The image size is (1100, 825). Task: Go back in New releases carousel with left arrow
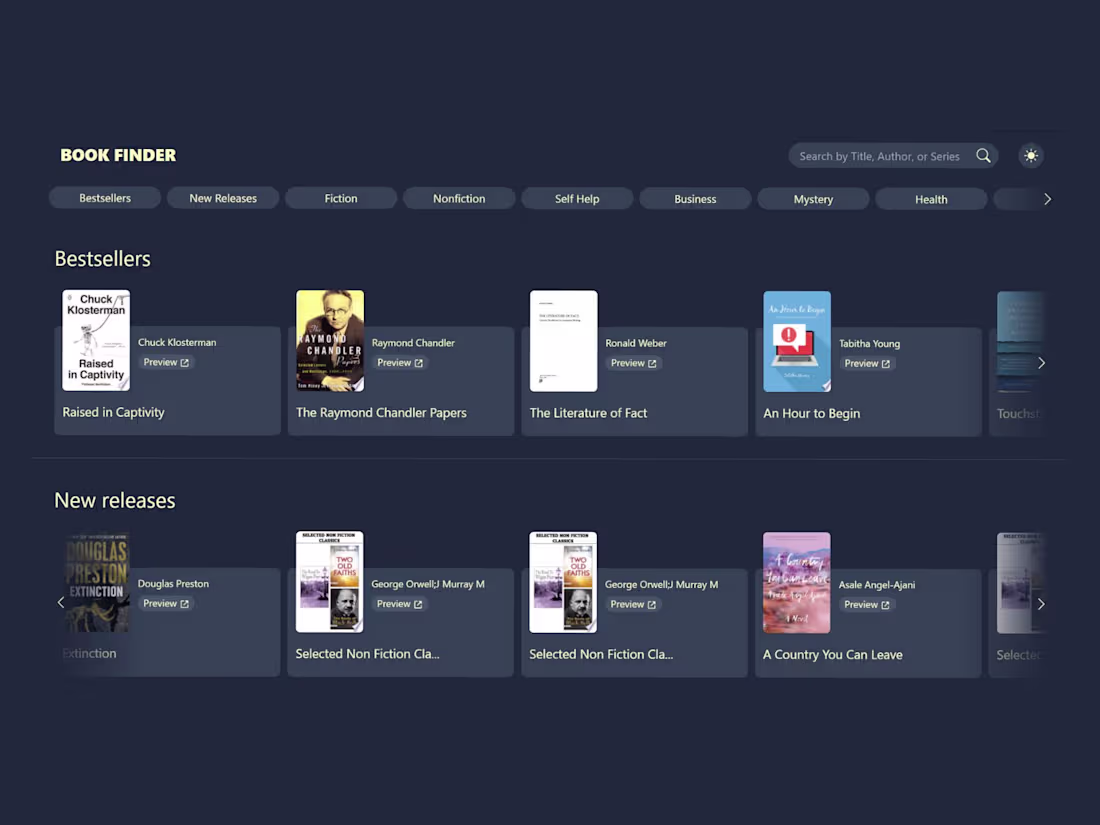pyautogui.click(x=60, y=602)
